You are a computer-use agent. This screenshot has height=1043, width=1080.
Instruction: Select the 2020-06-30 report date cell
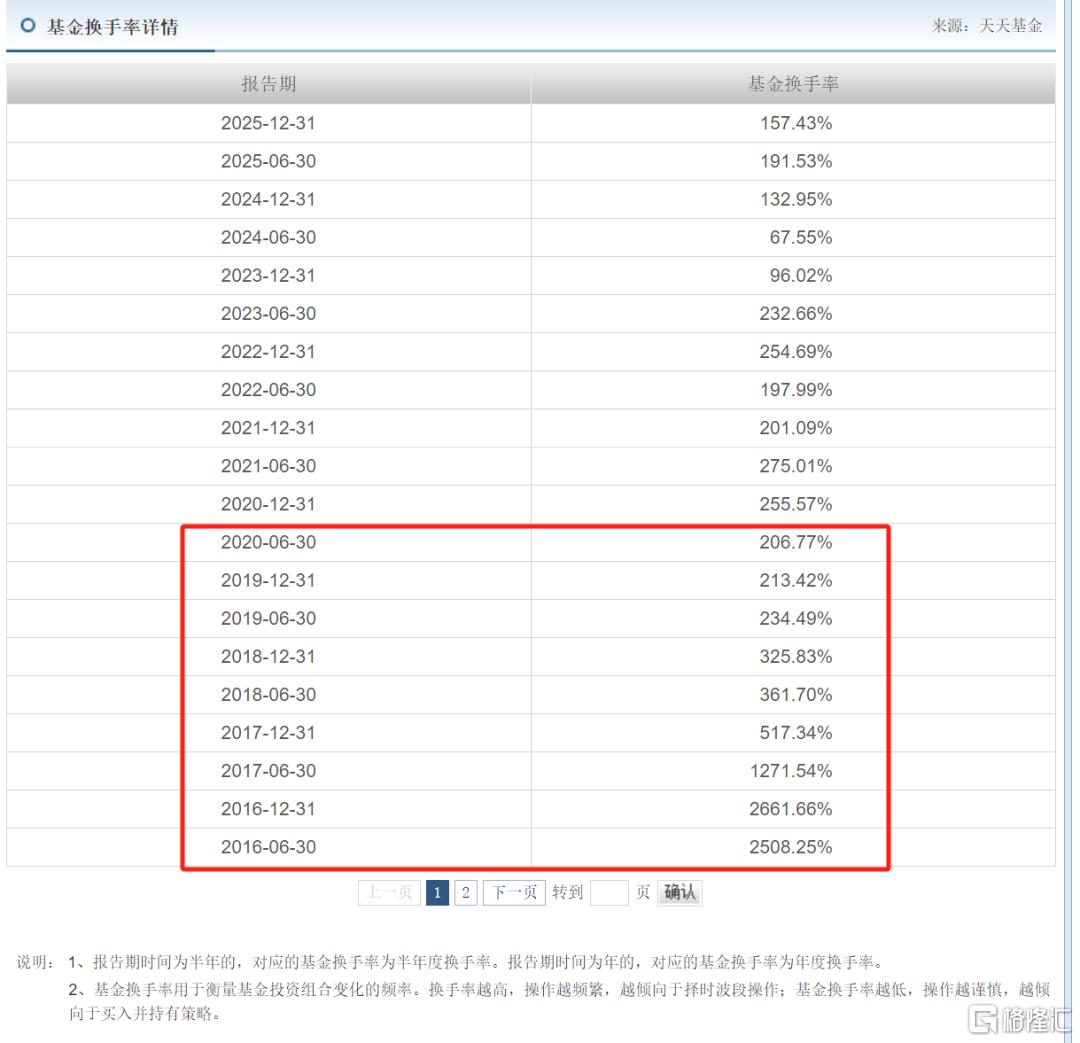tap(268, 542)
